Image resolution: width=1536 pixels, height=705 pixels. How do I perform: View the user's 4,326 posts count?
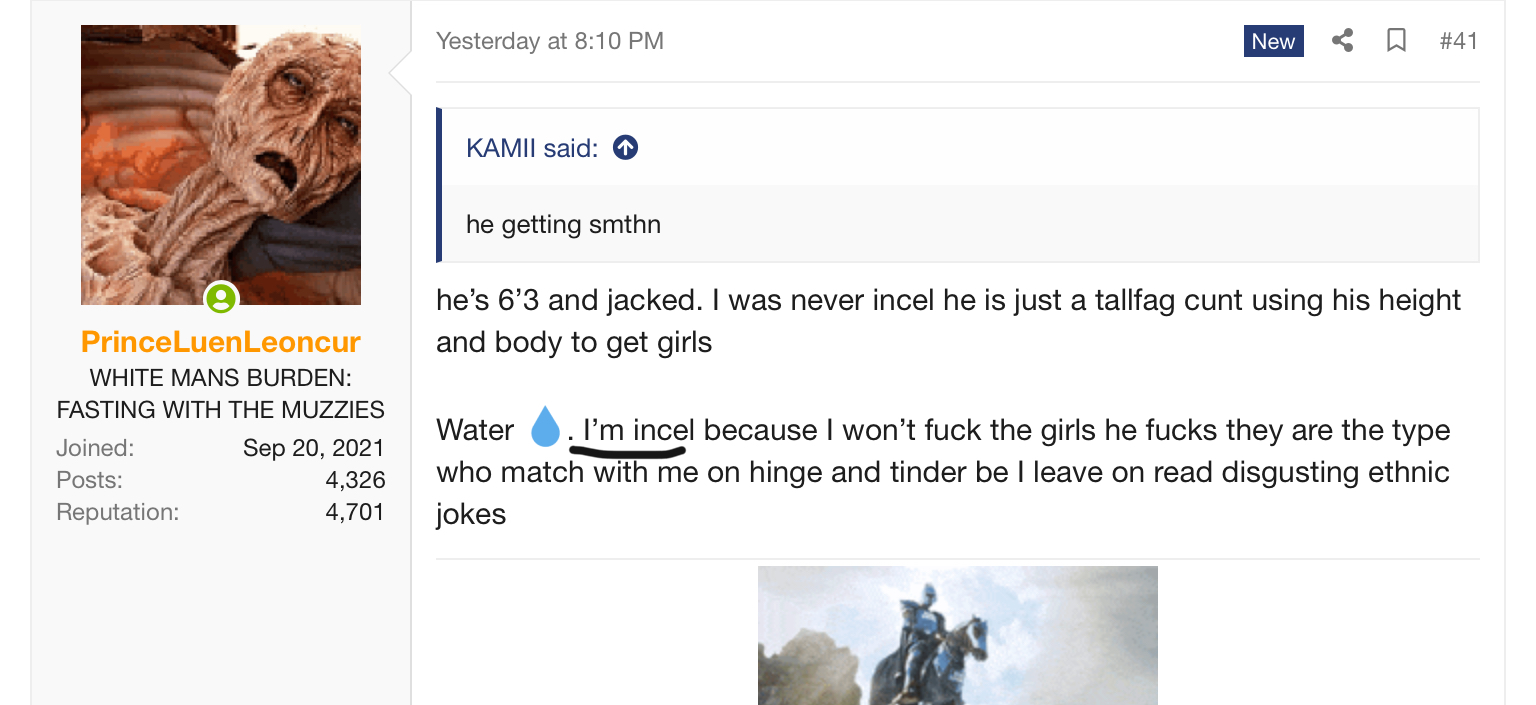(x=355, y=480)
